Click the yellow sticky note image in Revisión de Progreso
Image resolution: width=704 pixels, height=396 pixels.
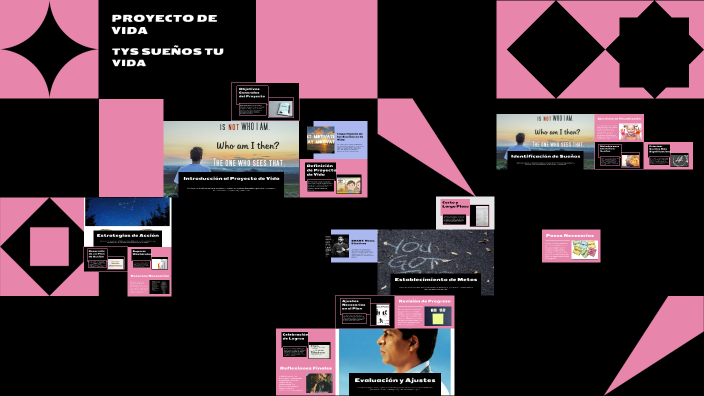pos(438,317)
